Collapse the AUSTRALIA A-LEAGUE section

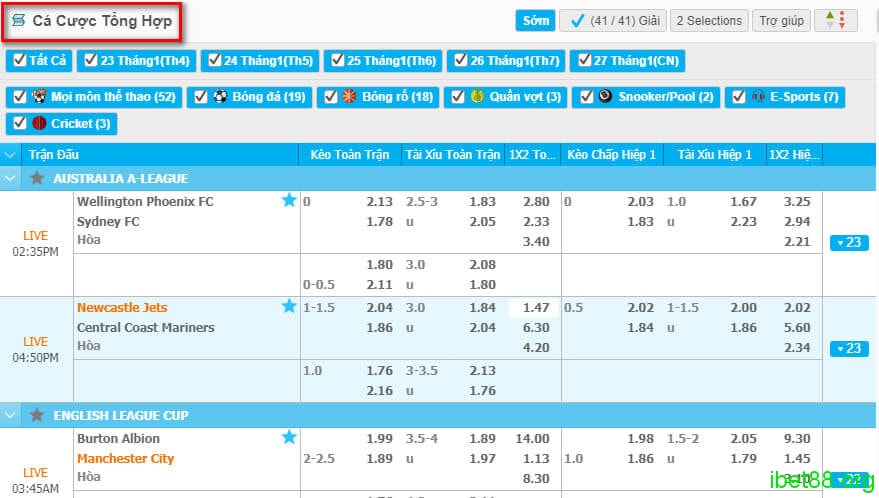[10, 178]
